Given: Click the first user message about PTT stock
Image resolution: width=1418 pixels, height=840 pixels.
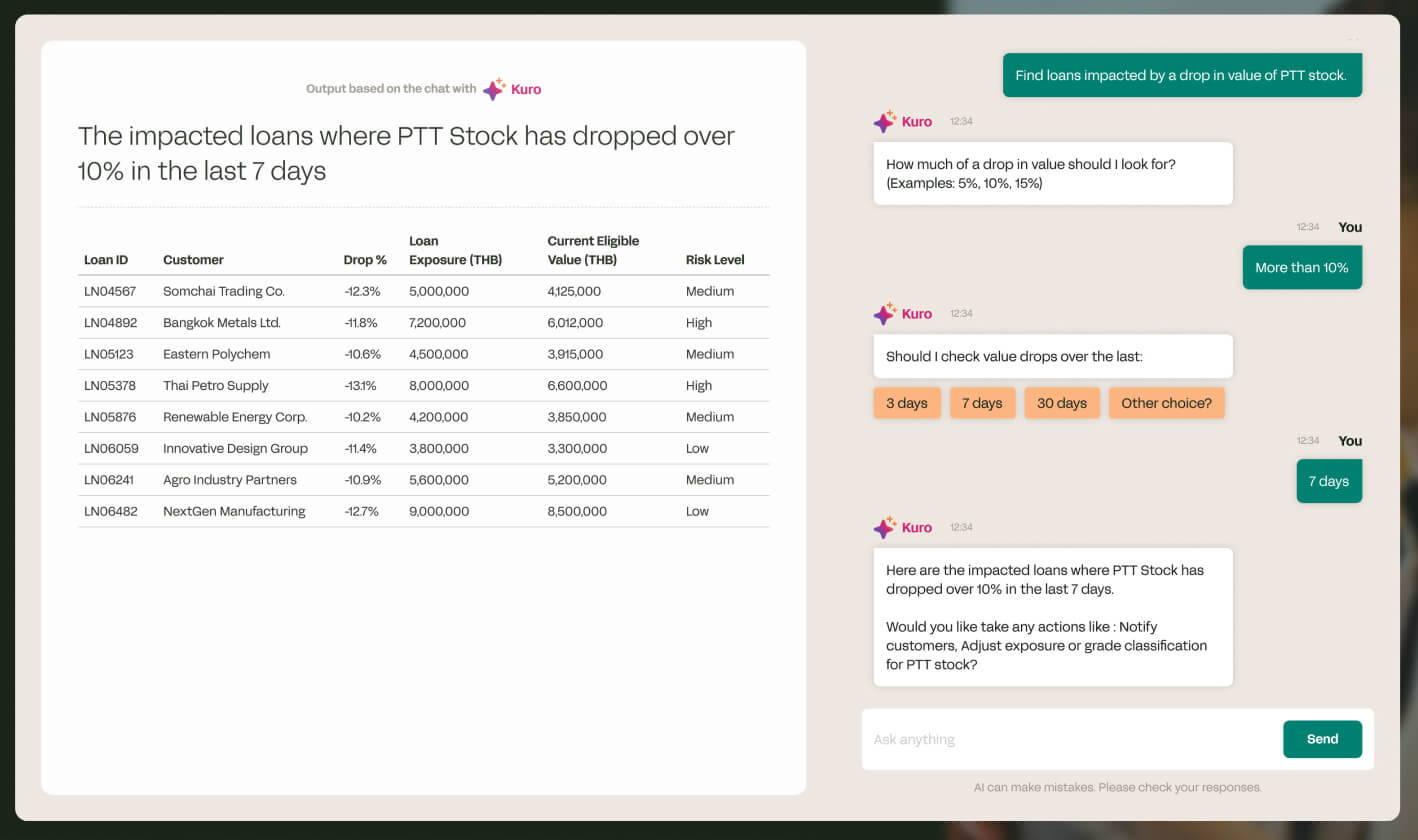Looking at the screenshot, I should click(x=1181, y=75).
